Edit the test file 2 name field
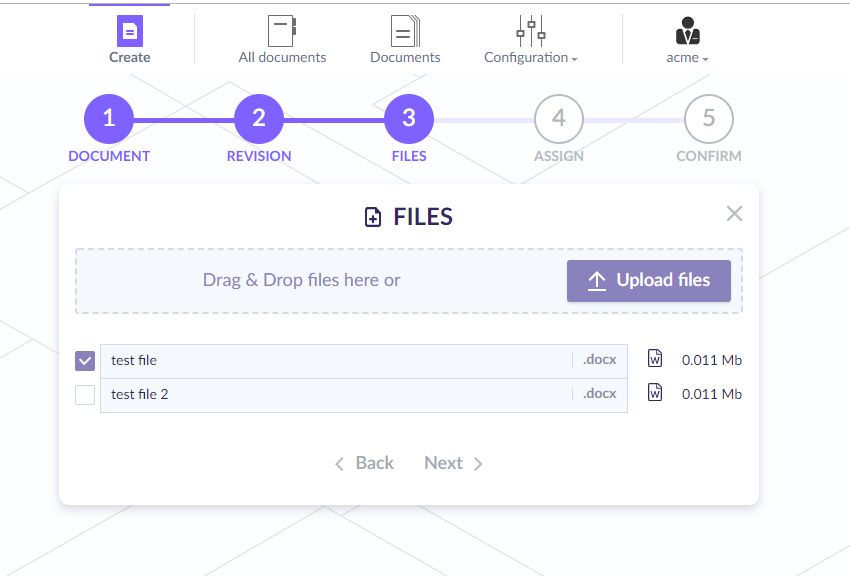The width and height of the screenshot is (850, 576). [x=335, y=394]
